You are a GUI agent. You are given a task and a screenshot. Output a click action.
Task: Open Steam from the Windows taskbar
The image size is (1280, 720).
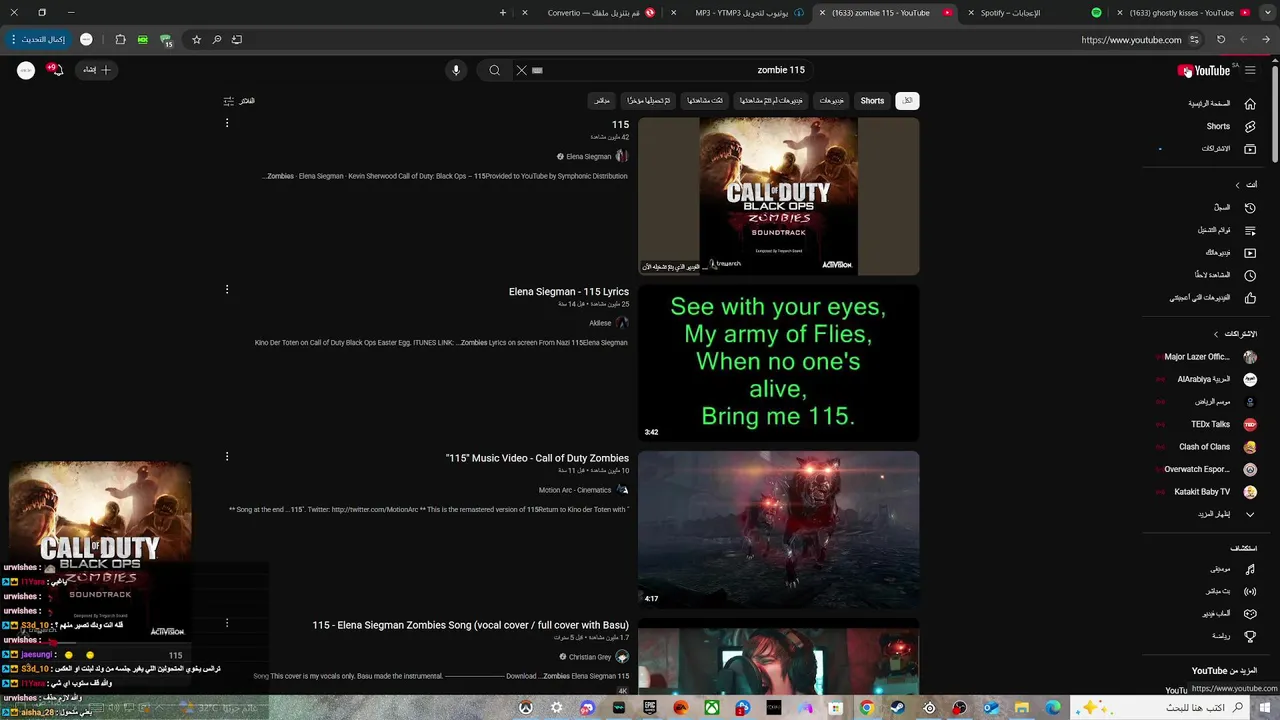pos(898,708)
